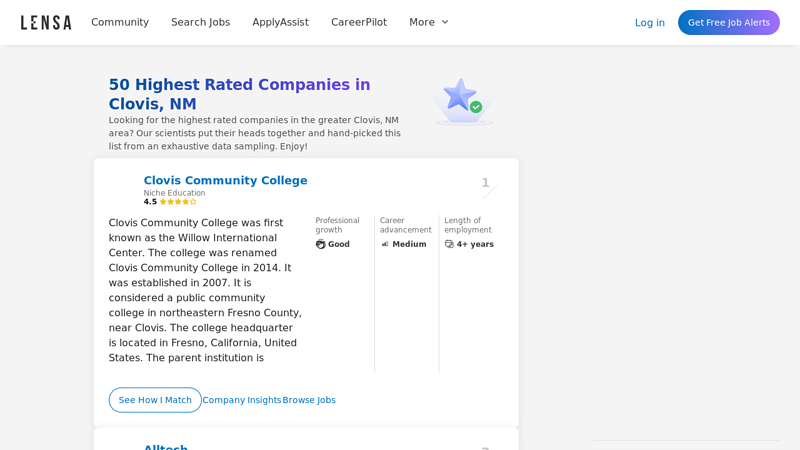The image size is (800, 450).
Task: Click the Length of employment icon
Action: (449, 244)
